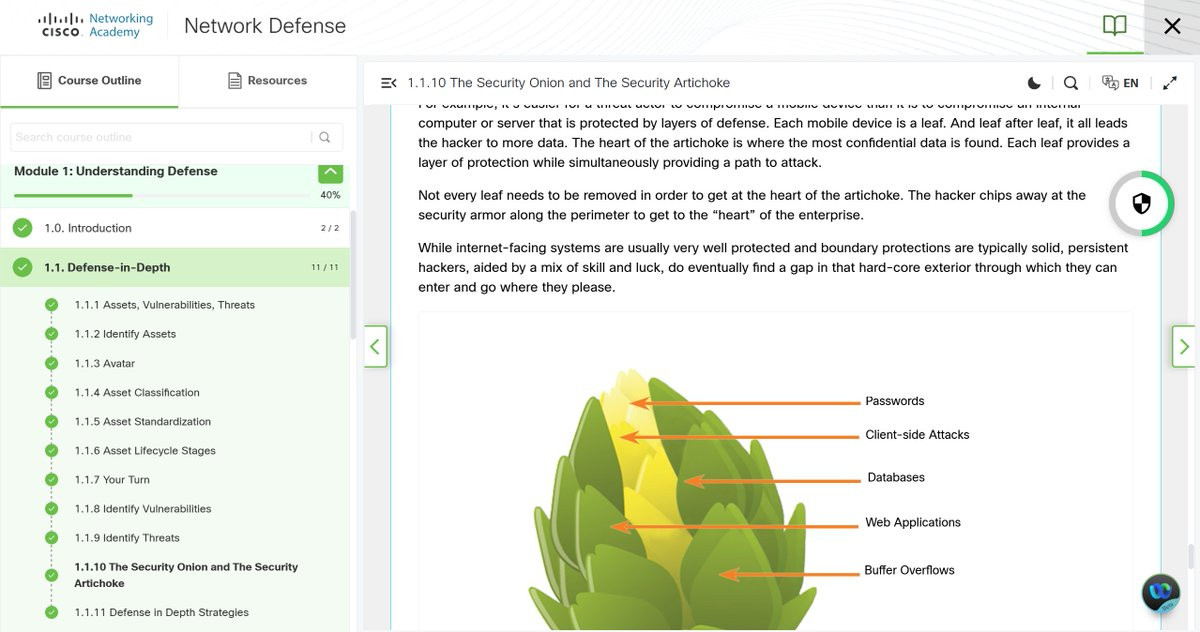Click the course outline sidebar scrollbar
The image size is (1200, 632).
pyautogui.click(x=353, y=276)
